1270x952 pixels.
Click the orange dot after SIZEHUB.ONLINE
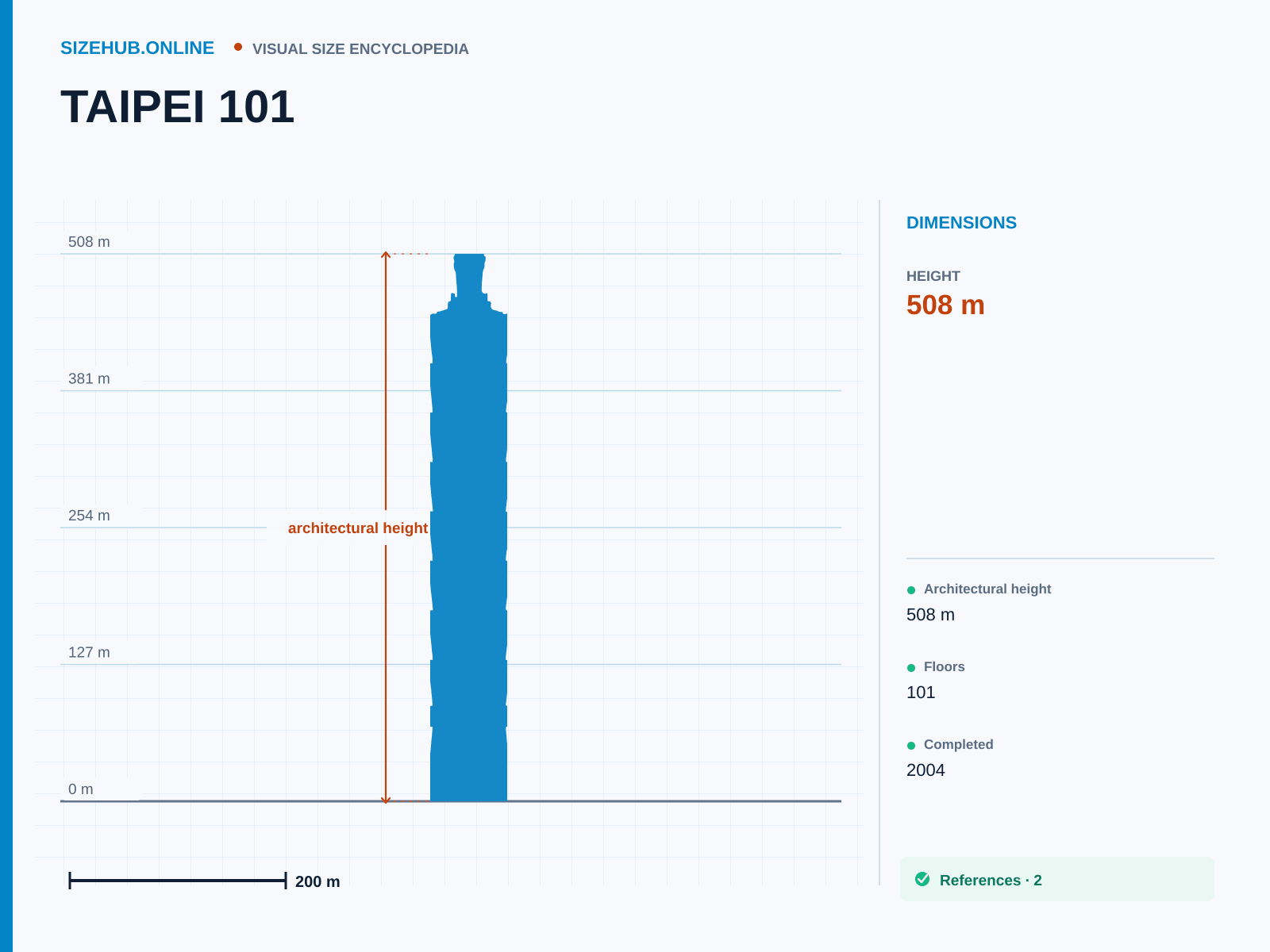(238, 47)
